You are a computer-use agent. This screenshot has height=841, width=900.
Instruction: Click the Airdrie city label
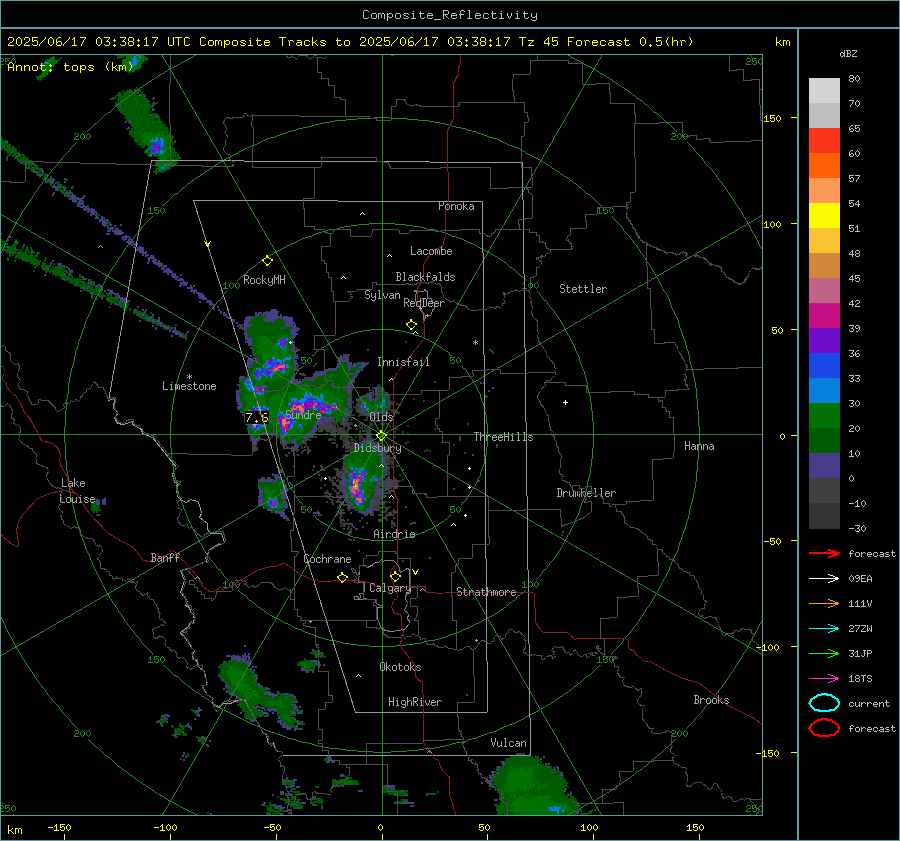pos(394,534)
